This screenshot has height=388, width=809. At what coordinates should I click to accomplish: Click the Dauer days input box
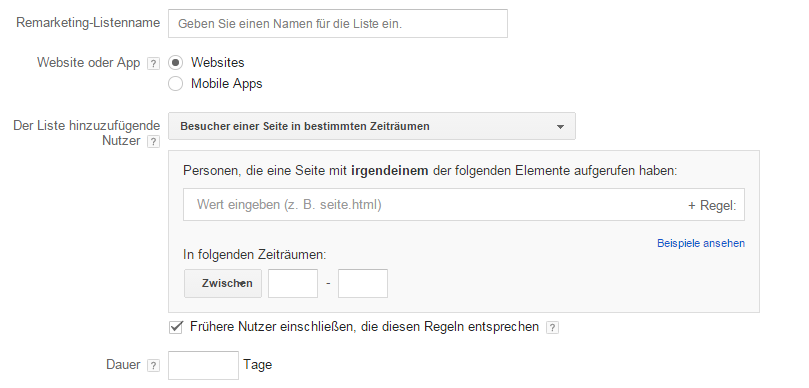pyautogui.click(x=203, y=365)
